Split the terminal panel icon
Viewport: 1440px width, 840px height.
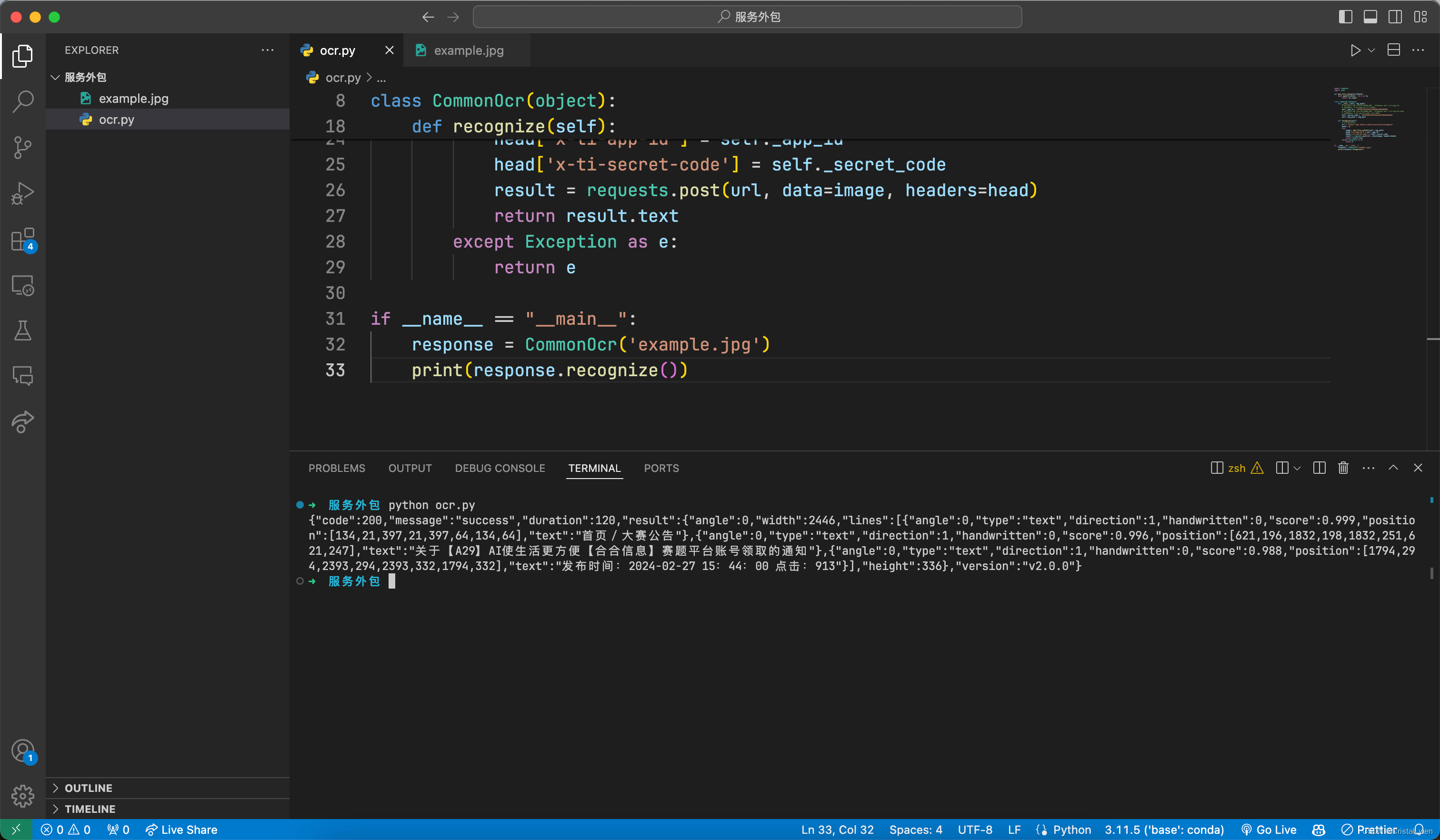[1320, 468]
